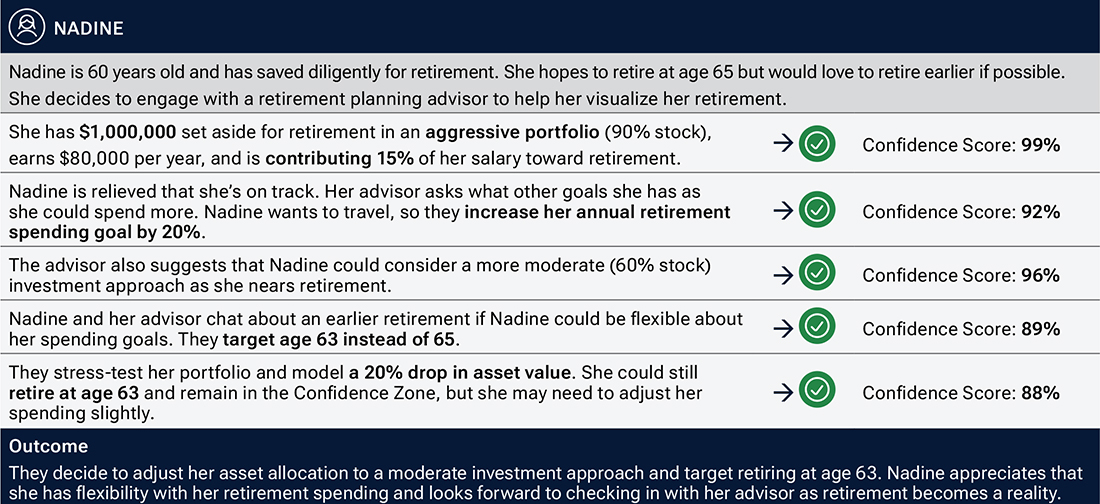Click the green checkmark next to 99% score
Viewport: 1100px width, 504px height.
pyautogui.click(x=818, y=145)
